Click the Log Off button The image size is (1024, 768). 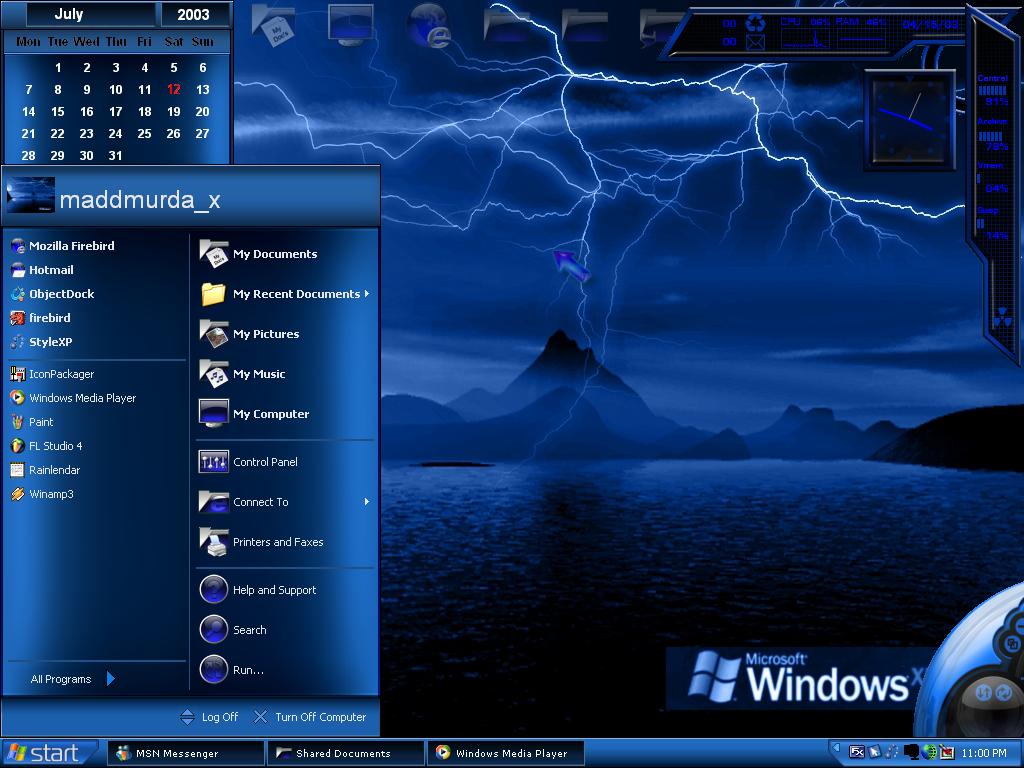click(x=209, y=717)
